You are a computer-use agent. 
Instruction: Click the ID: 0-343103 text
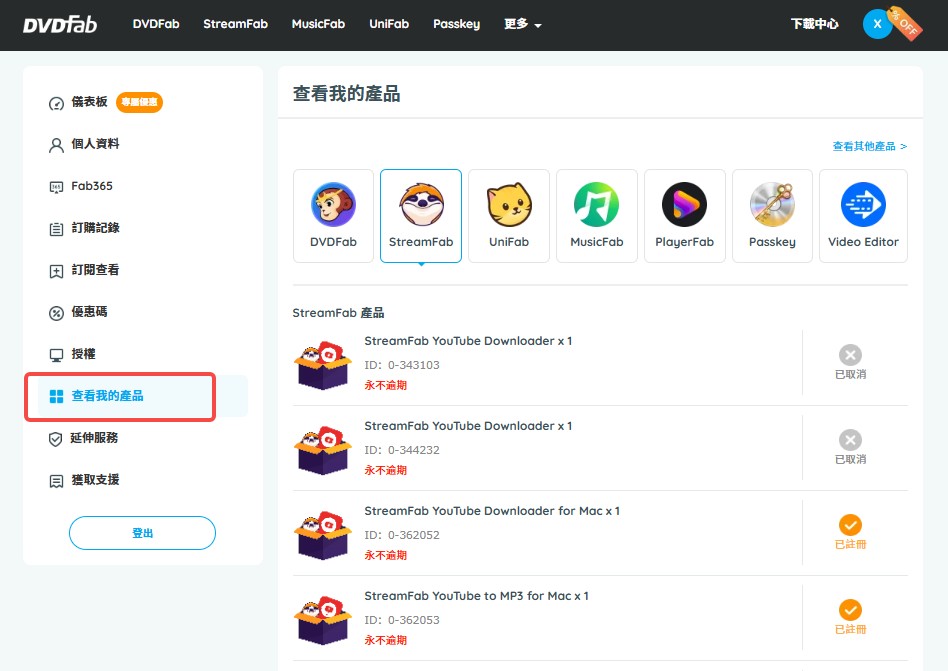click(402, 365)
